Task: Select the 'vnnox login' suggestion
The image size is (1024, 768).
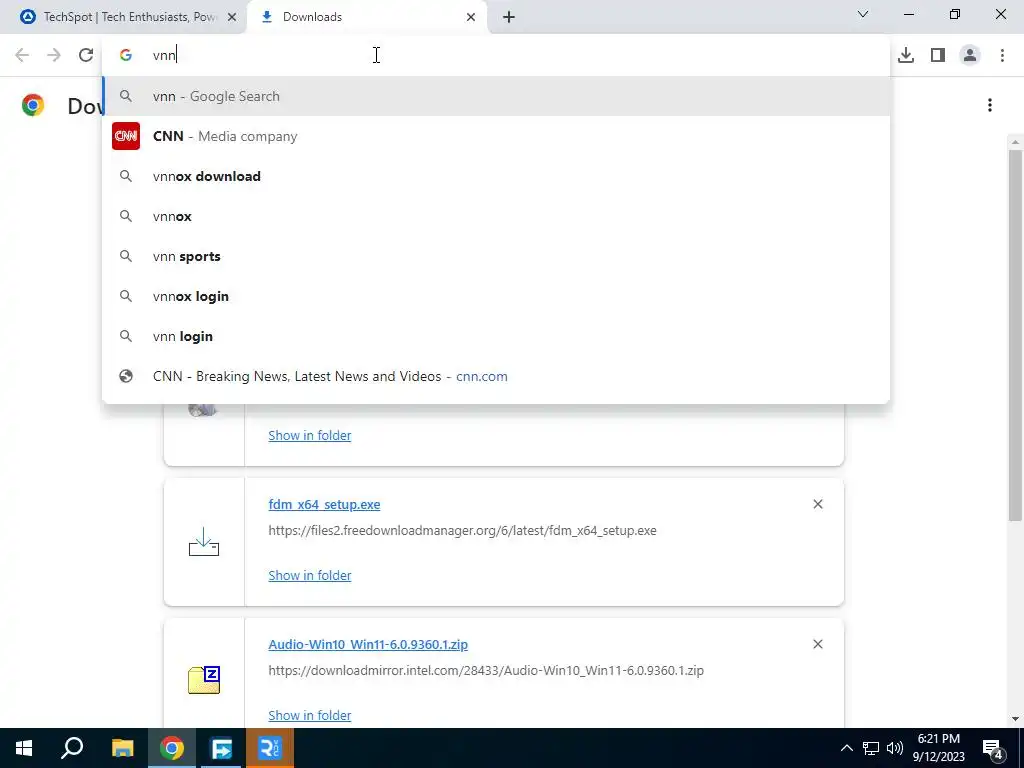Action: [x=496, y=296]
